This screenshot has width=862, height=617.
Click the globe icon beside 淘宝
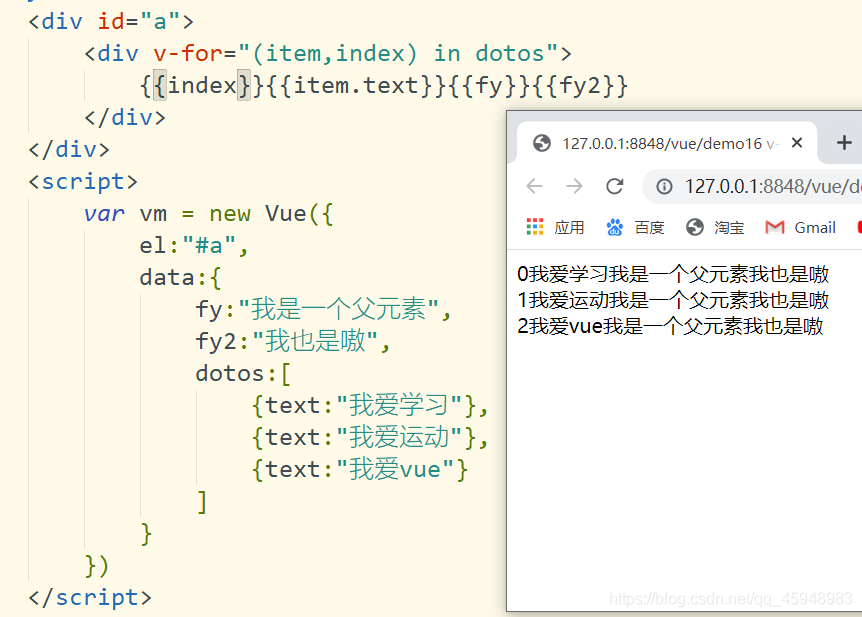[695, 227]
